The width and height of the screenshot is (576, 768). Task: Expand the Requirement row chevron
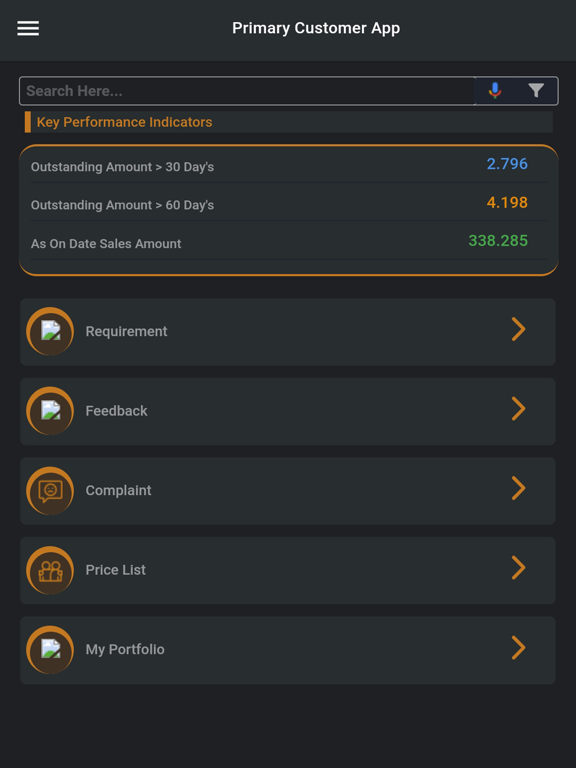[x=519, y=329]
